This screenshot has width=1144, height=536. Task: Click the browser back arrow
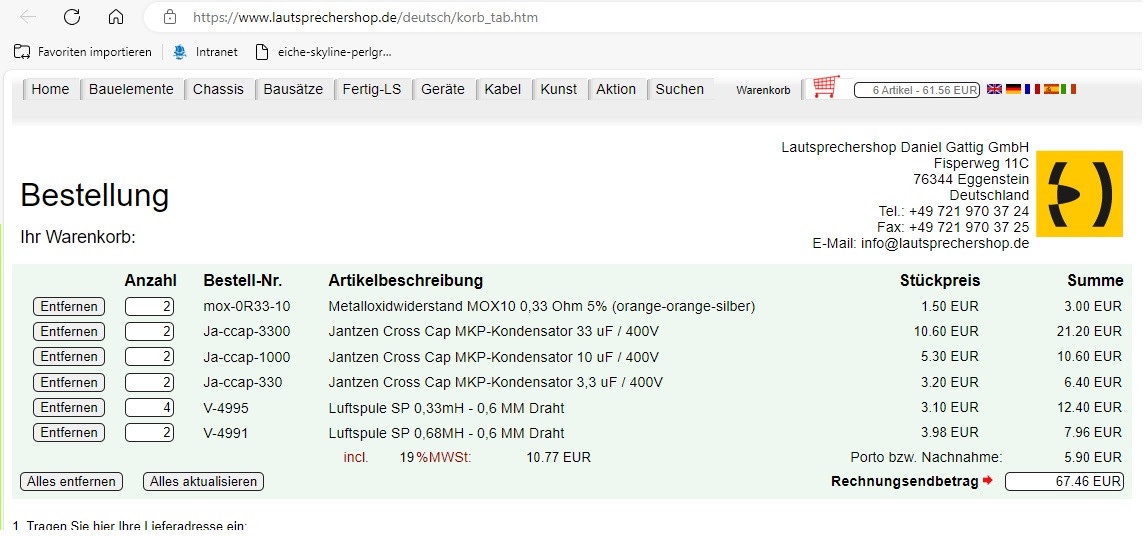28,17
